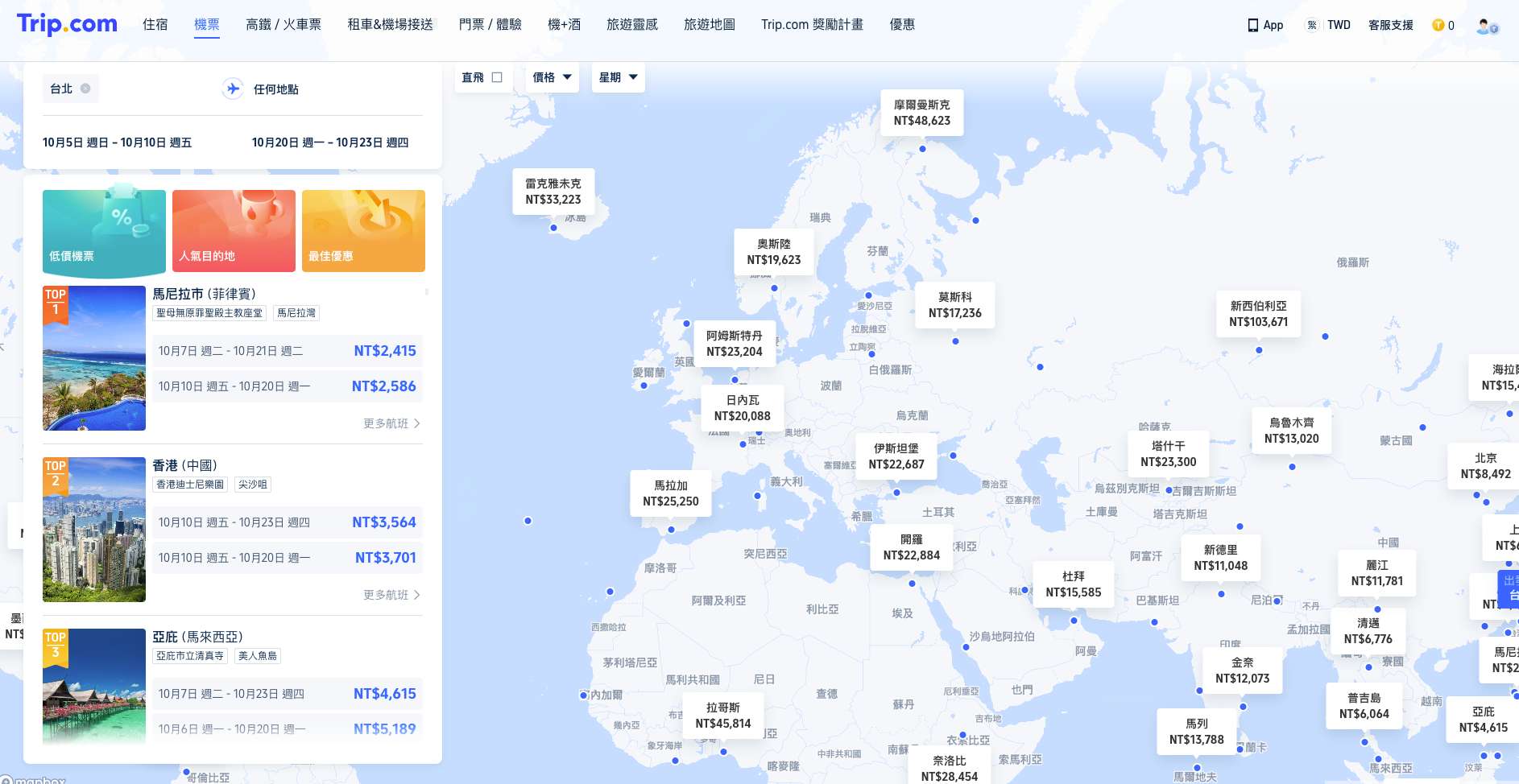Click the 新德里 NT$11,048 map marker
The image size is (1519, 784).
pos(1221,558)
